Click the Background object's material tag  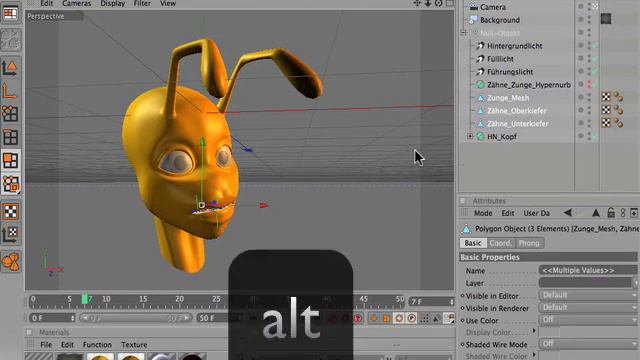tap(606, 19)
